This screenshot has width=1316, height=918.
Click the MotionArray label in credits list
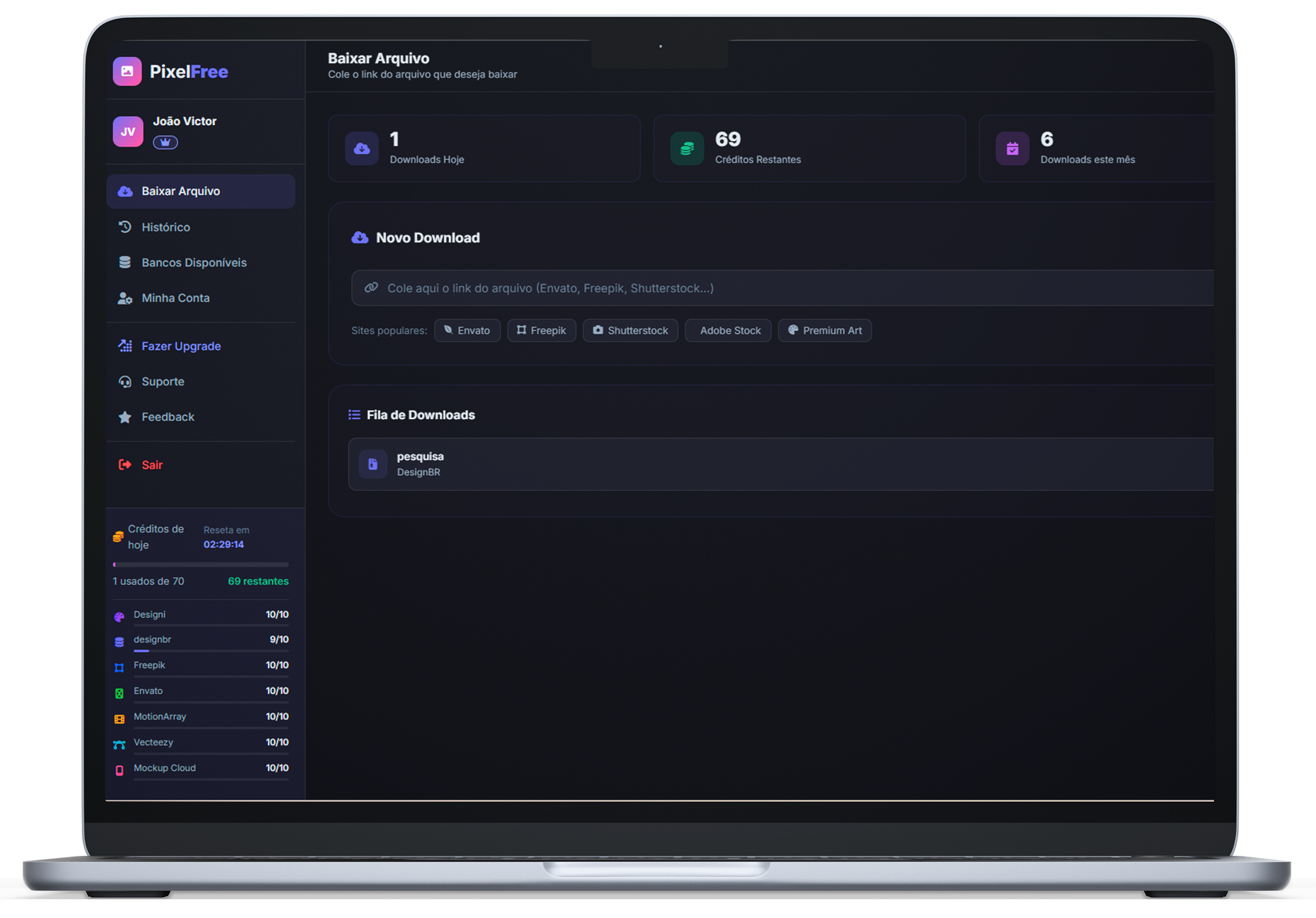coord(160,717)
